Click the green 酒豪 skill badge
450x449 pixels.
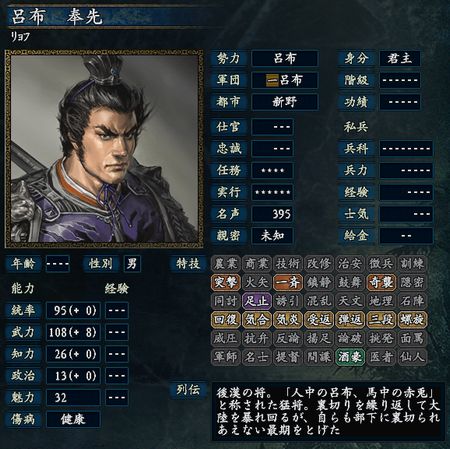point(350,357)
